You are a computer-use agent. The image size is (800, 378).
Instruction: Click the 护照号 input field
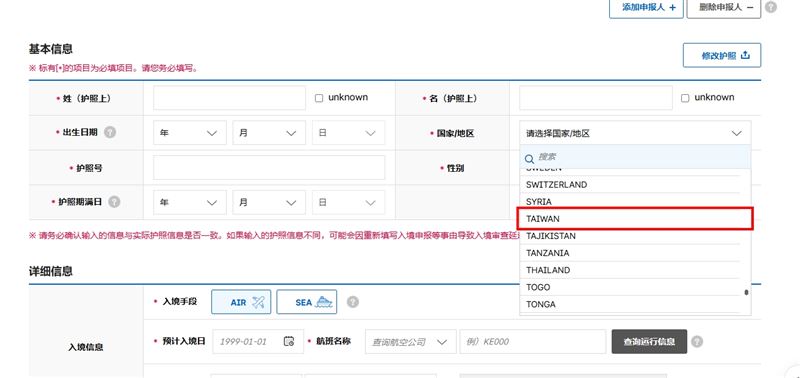pyautogui.click(x=269, y=168)
